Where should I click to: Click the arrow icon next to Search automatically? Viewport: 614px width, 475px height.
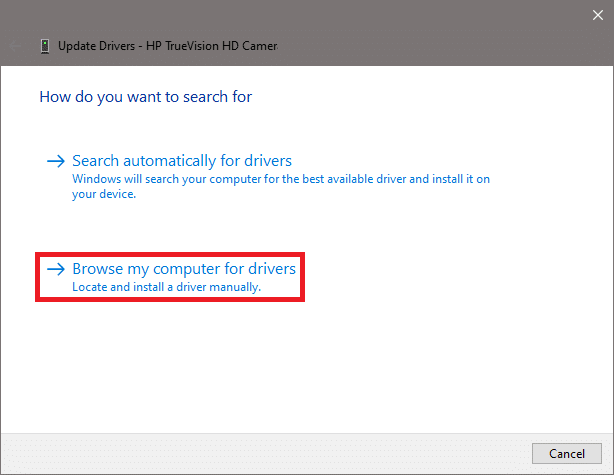pyautogui.click(x=56, y=161)
